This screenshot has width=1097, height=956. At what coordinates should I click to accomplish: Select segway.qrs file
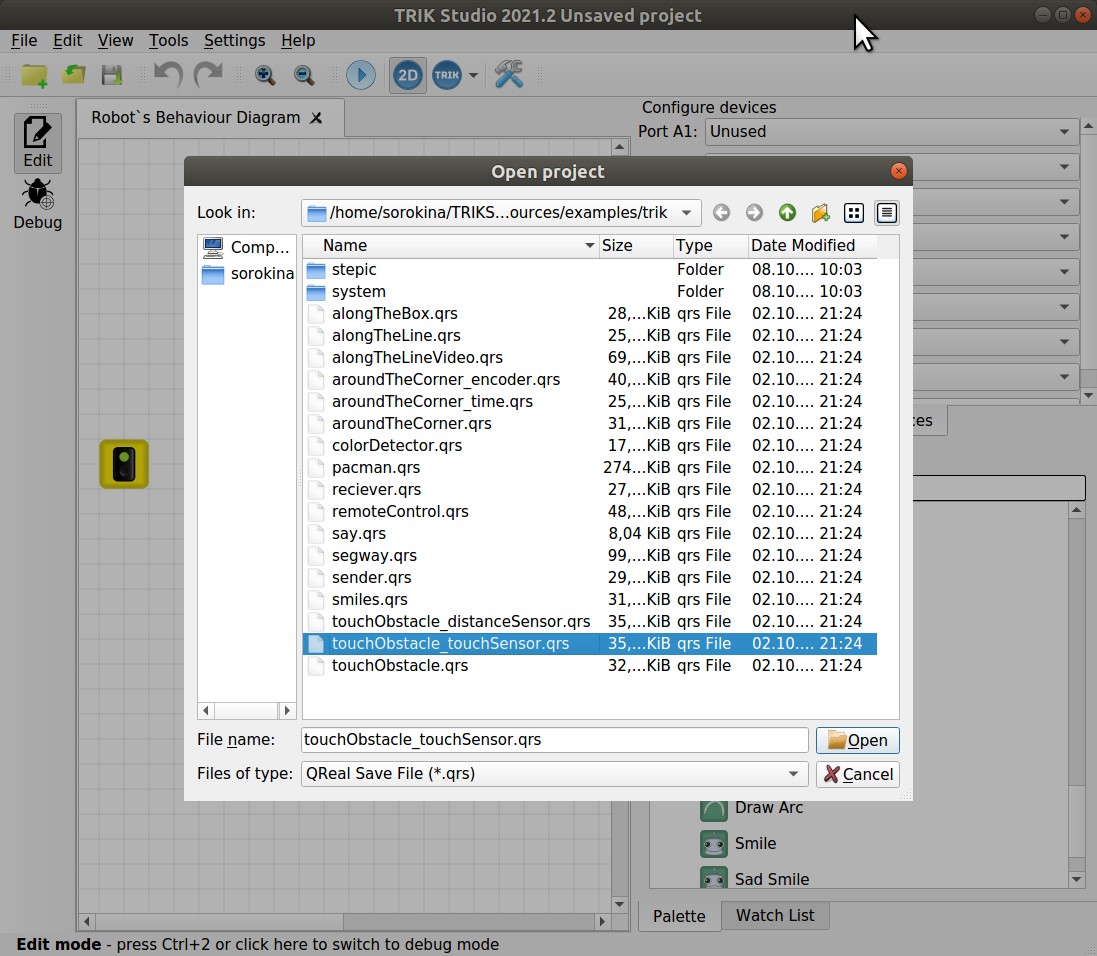(x=590, y=556)
